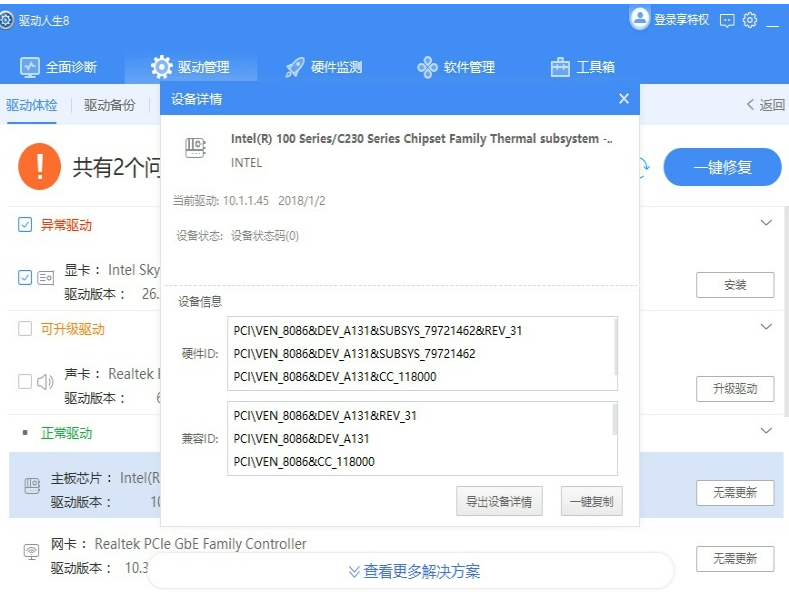Select hardware ID ending DEV_A131&CC_118000
The height and width of the screenshot is (602, 789).
pos(335,377)
